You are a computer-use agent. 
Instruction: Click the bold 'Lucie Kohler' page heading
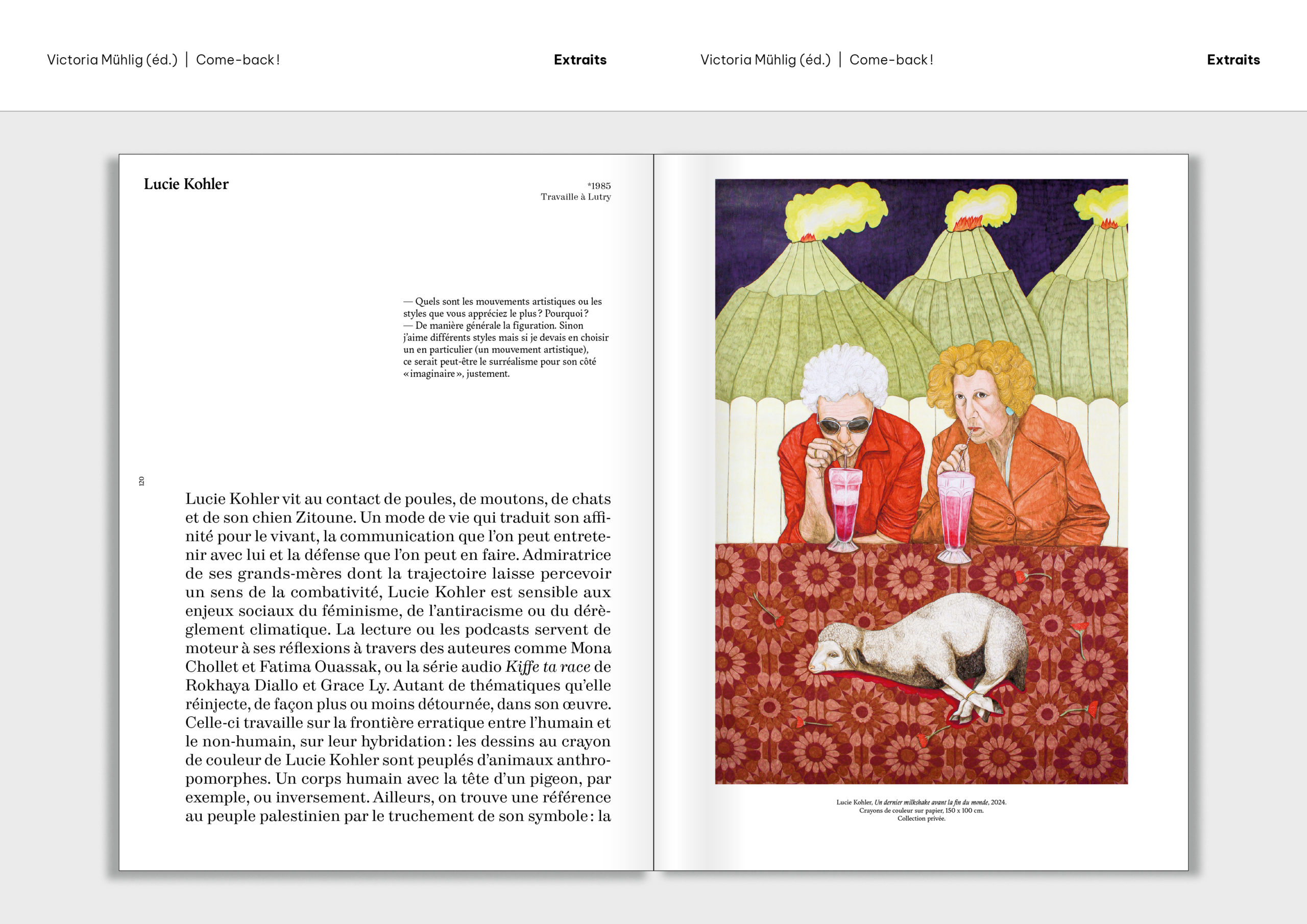186,184
